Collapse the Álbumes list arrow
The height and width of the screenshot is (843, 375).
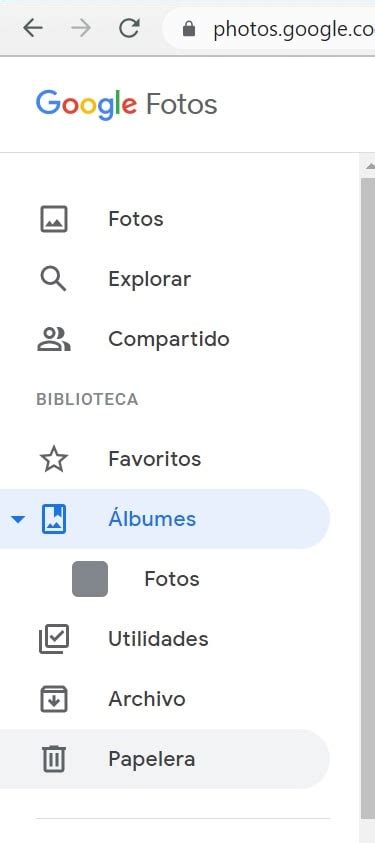pyautogui.click(x=18, y=519)
